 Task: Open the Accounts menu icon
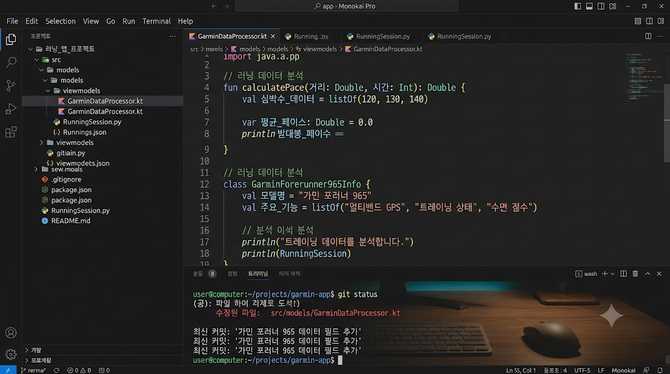tap(11, 333)
